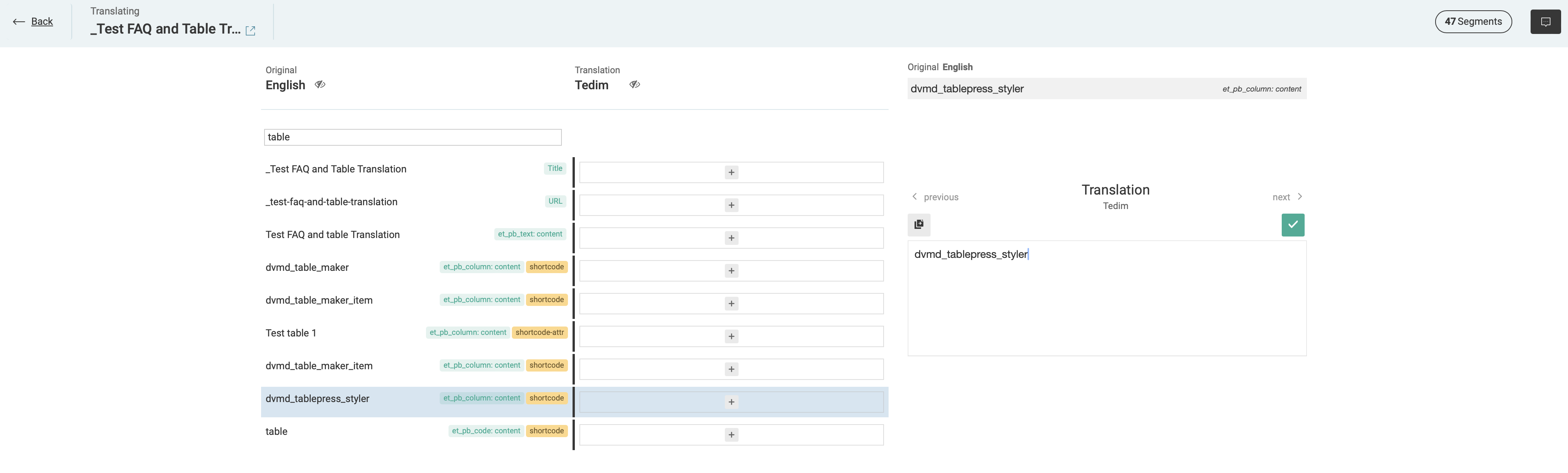Click the 47 Segments button
Image resolution: width=1568 pixels, height=473 pixels.
[1473, 21]
